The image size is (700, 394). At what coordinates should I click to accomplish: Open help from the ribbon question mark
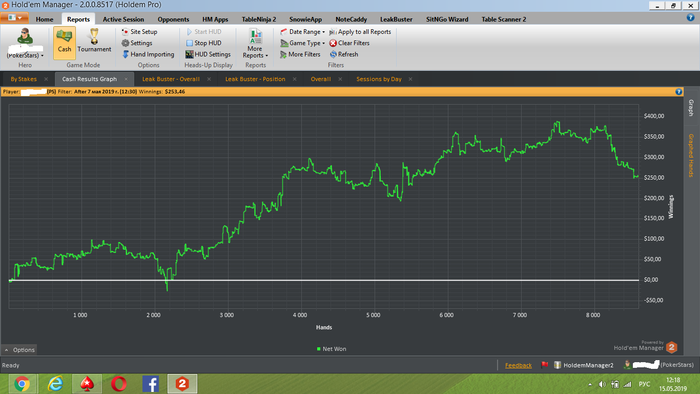coord(690,18)
